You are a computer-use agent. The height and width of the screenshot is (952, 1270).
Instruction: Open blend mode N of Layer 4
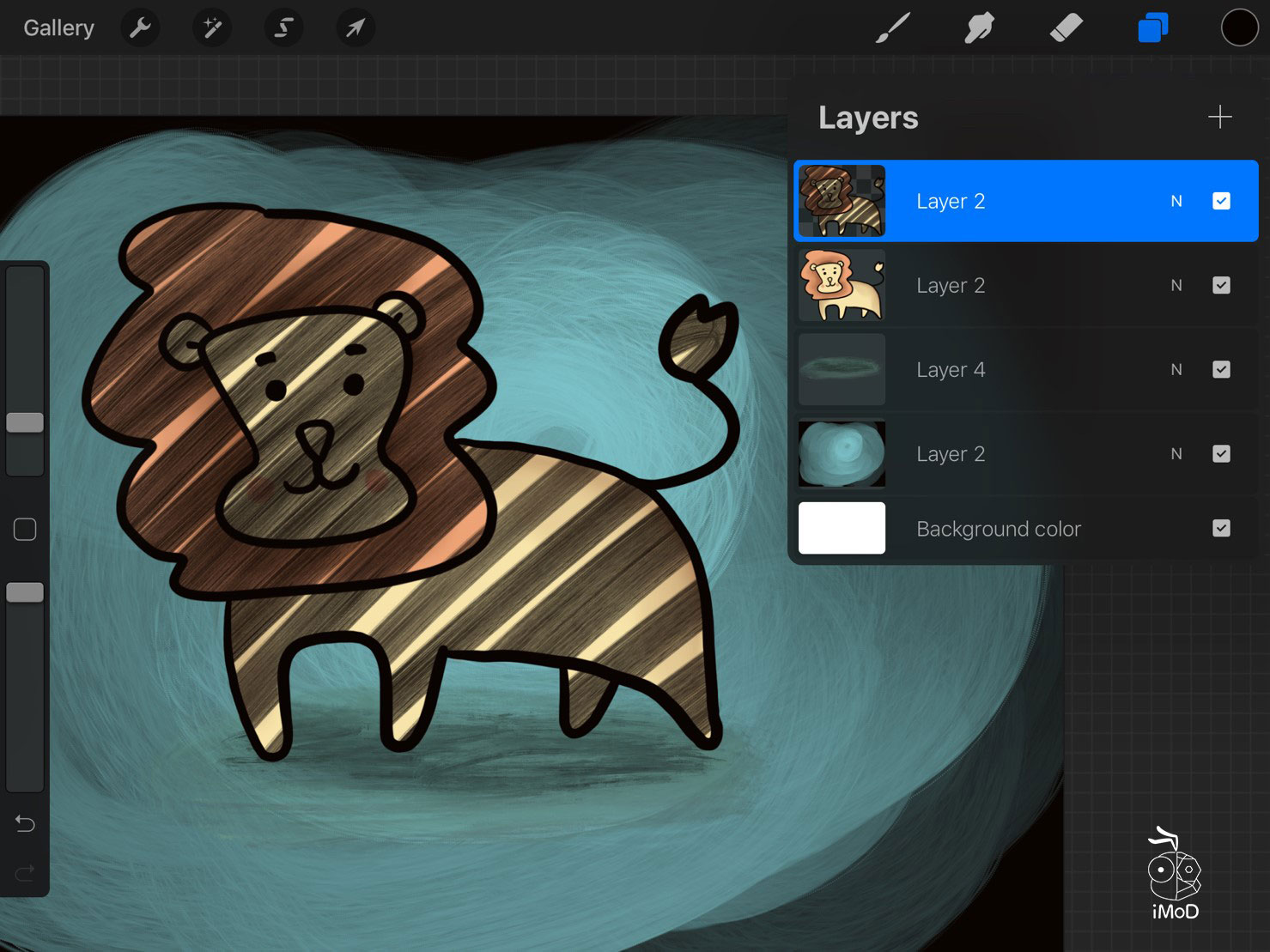(1176, 369)
